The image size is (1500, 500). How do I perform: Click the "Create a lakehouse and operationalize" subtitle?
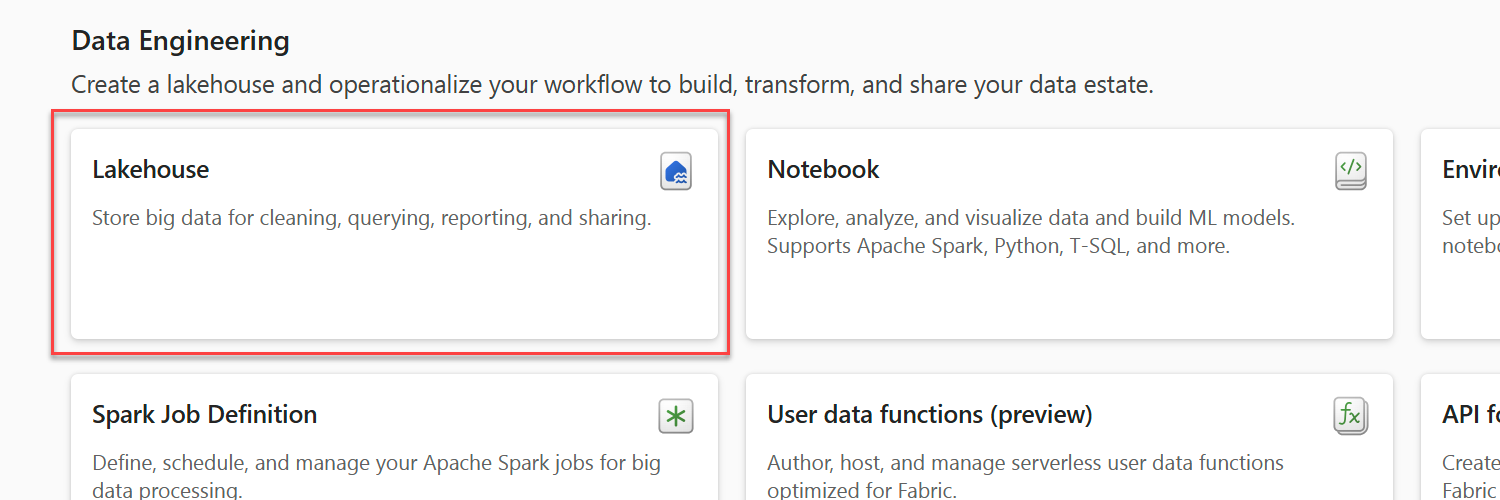(x=613, y=85)
